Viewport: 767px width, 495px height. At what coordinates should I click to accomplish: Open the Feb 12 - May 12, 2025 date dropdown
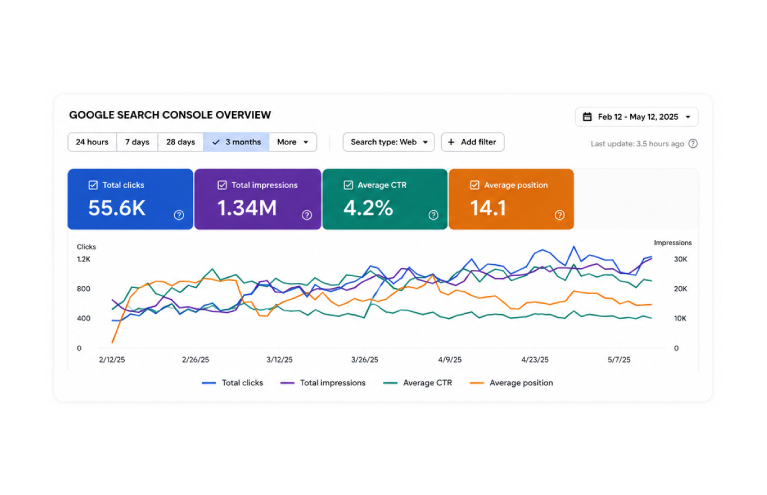[x=636, y=117]
